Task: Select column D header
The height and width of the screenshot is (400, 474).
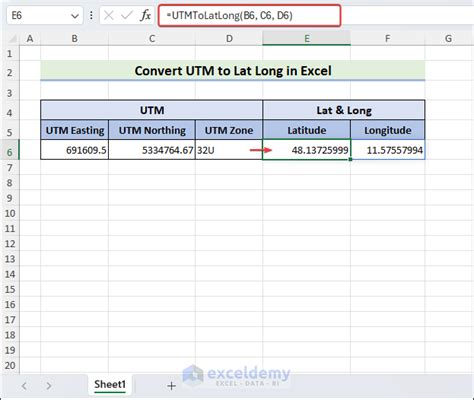Action: (x=229, y=39)
